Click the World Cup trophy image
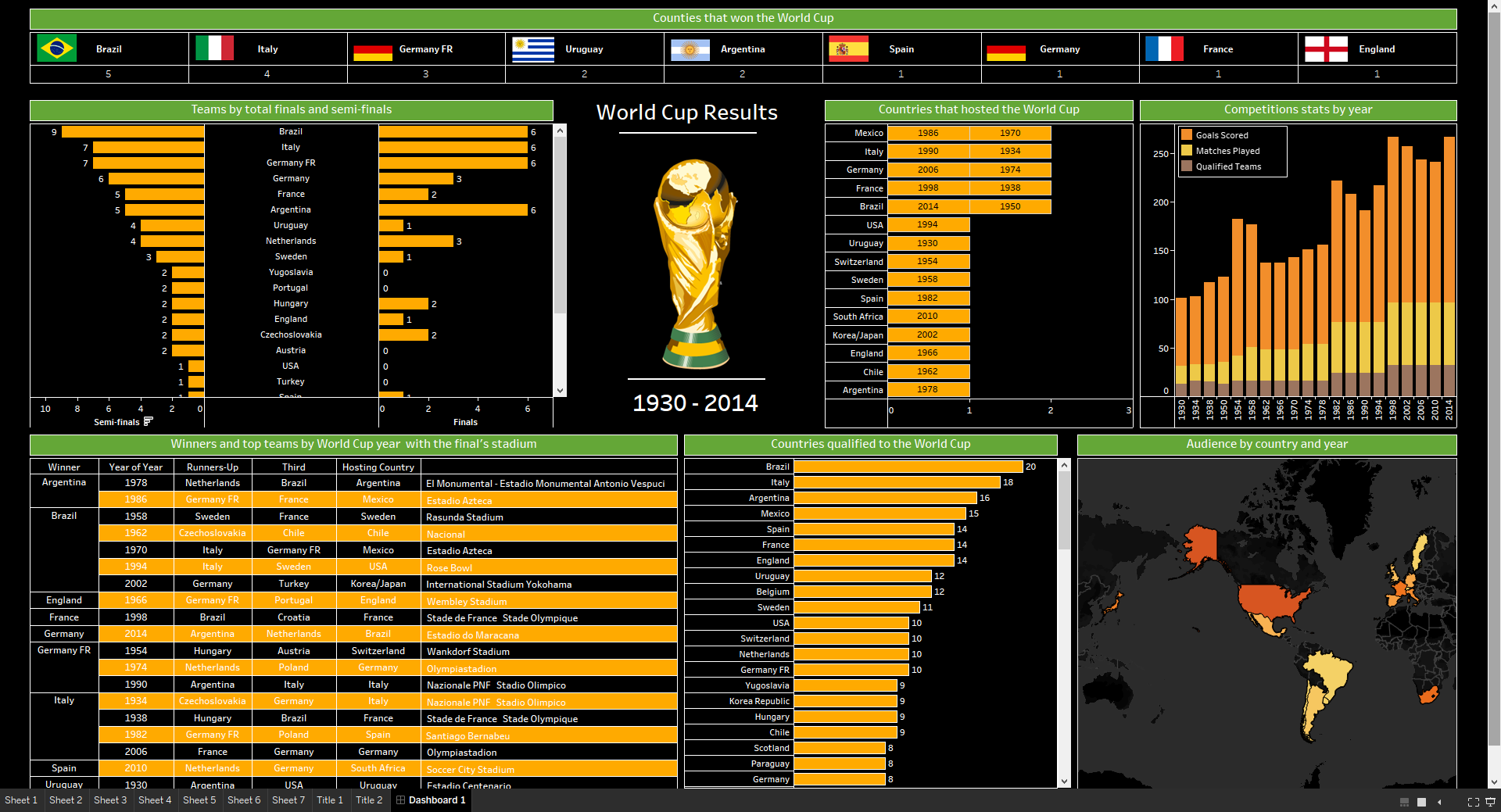This screenshot has width=1501, height=812. click(x=695, y=264)
